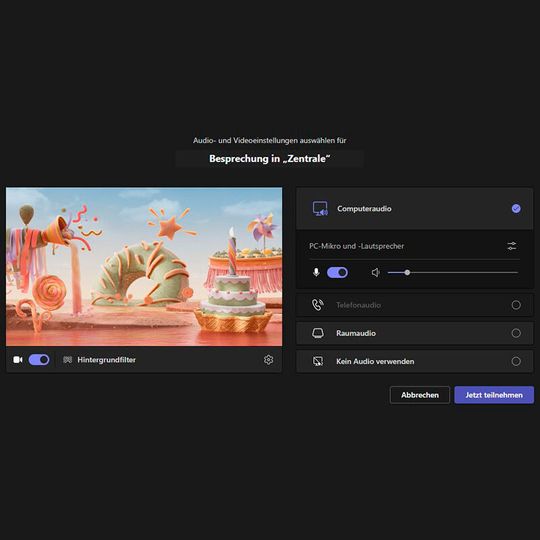Edit meeting title Besprechung in Zentrale
Viewport: 540px width, 540px height.
270,158
